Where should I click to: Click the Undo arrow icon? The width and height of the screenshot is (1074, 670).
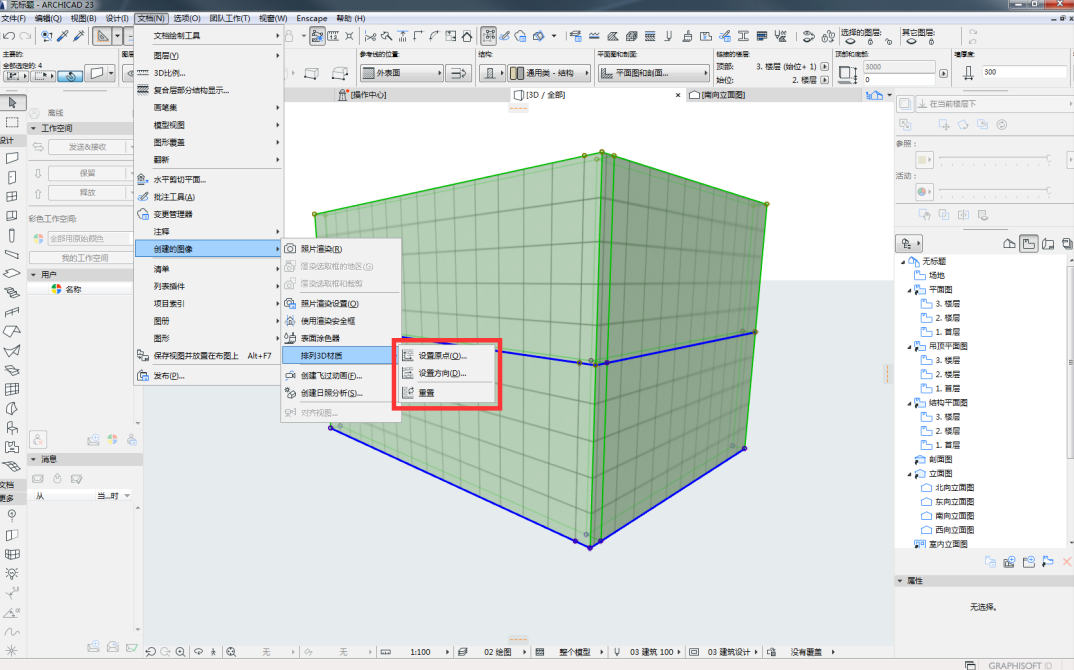click(9, 36)
